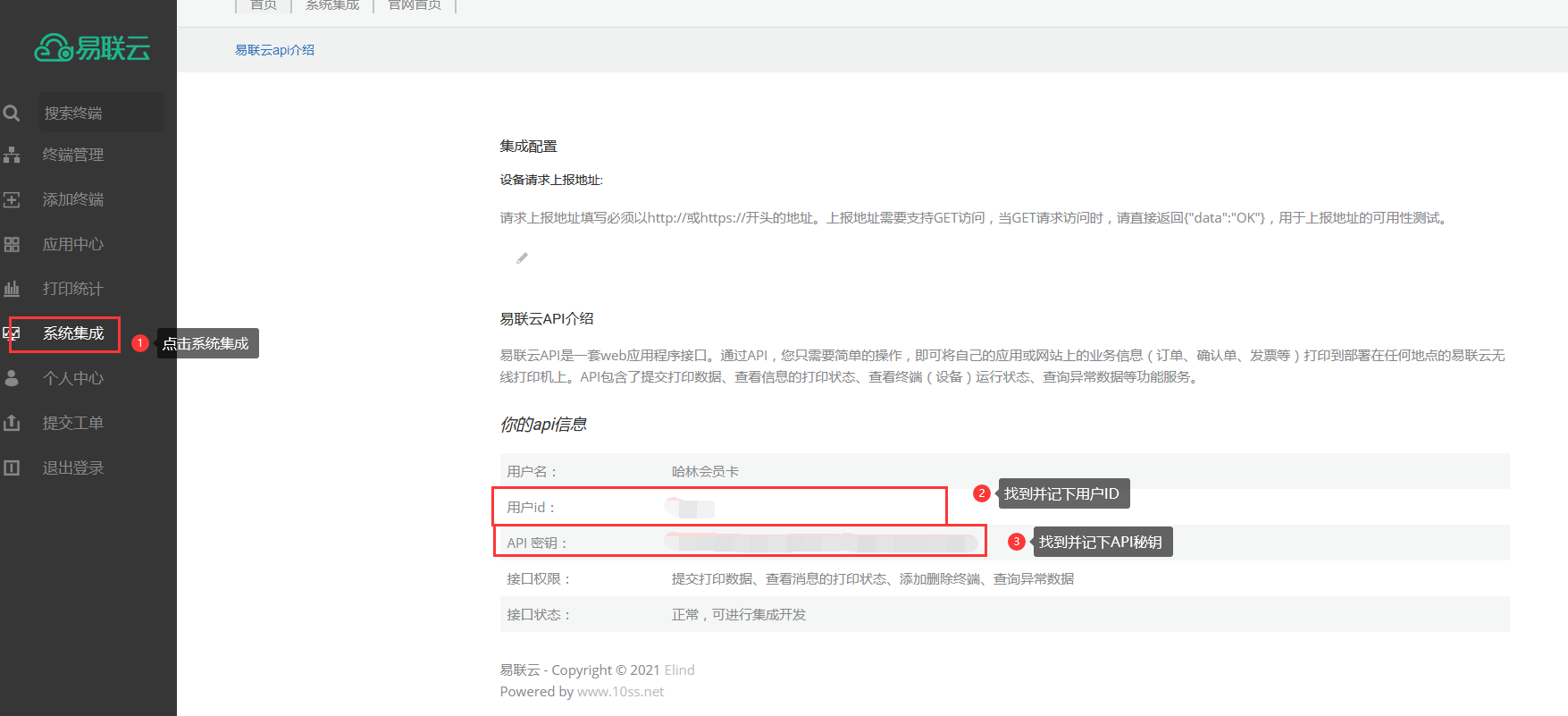Click the 易联云api介绍 breadcrumb link
The height and width of the screenshot is (716, 1568).
tap(274, 50)
